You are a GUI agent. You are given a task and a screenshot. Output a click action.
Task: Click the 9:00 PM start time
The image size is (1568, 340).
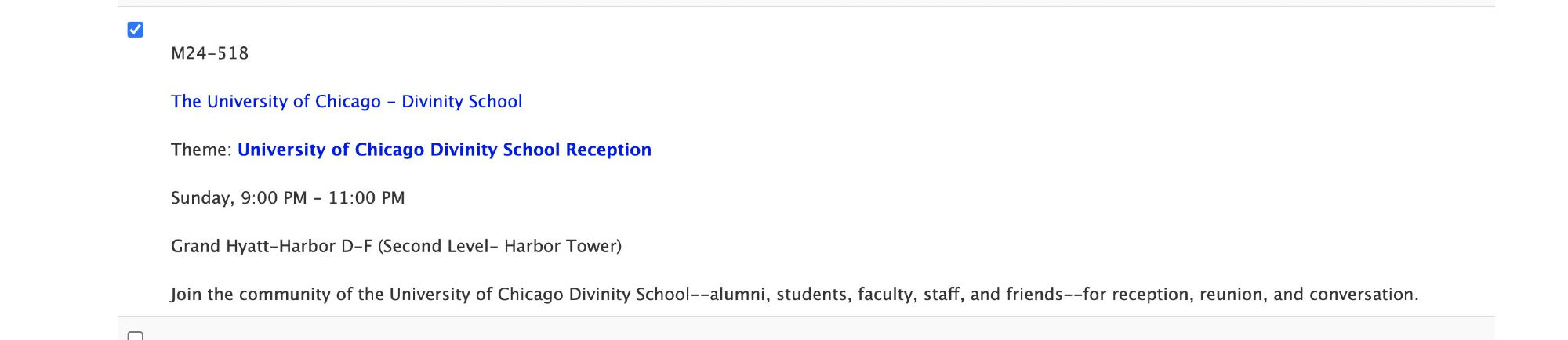(x=274, y=198)
